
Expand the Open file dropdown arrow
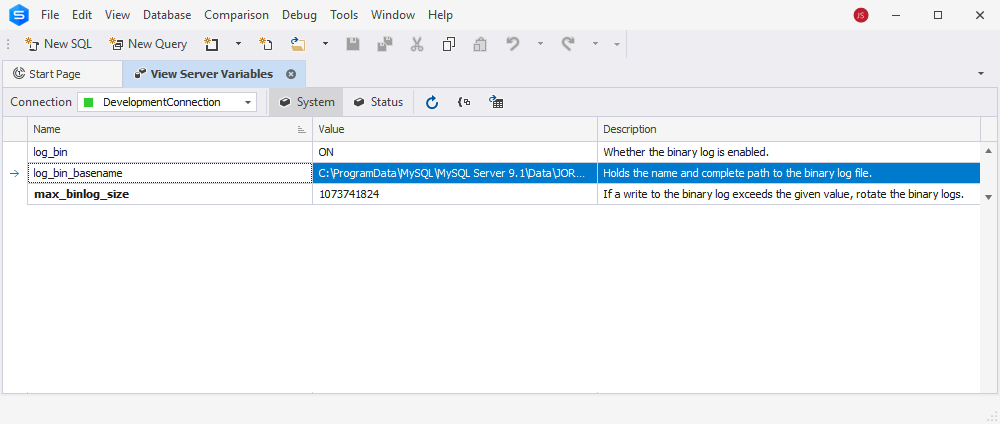pos(325,44)
